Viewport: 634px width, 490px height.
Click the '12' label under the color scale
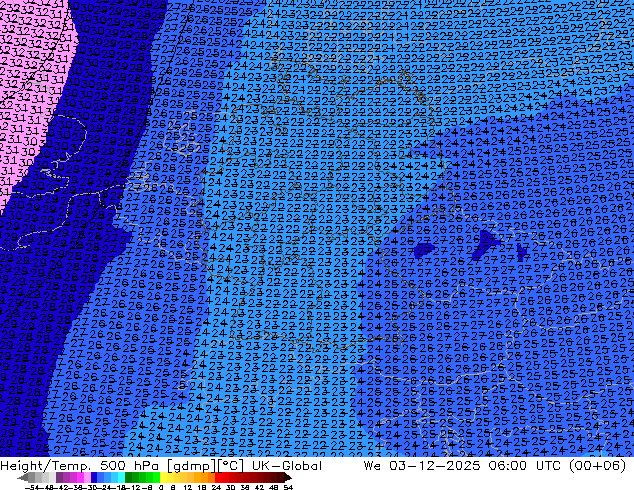pos(187,487)
